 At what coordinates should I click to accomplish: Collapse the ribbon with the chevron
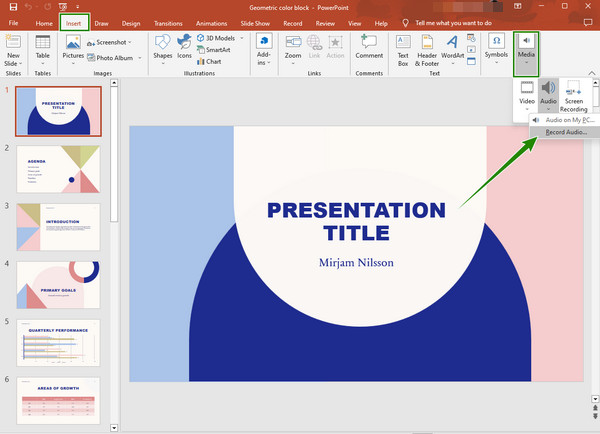coord(592,73)
